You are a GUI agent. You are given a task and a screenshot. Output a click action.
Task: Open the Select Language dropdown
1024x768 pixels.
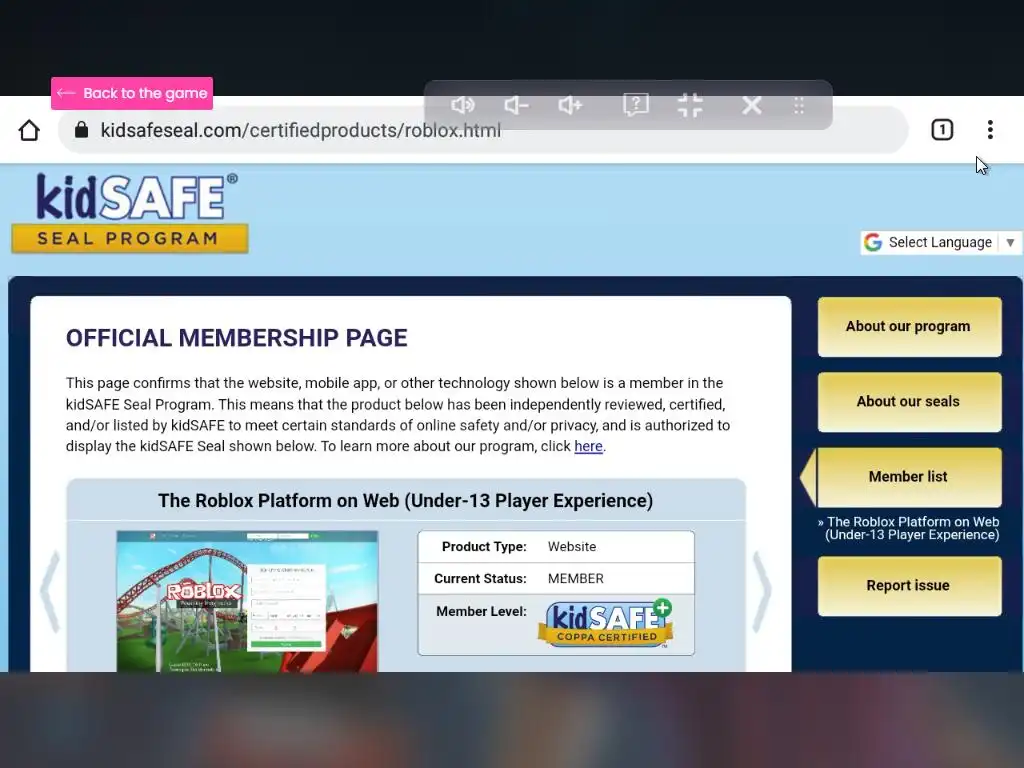tap(940, 242)
